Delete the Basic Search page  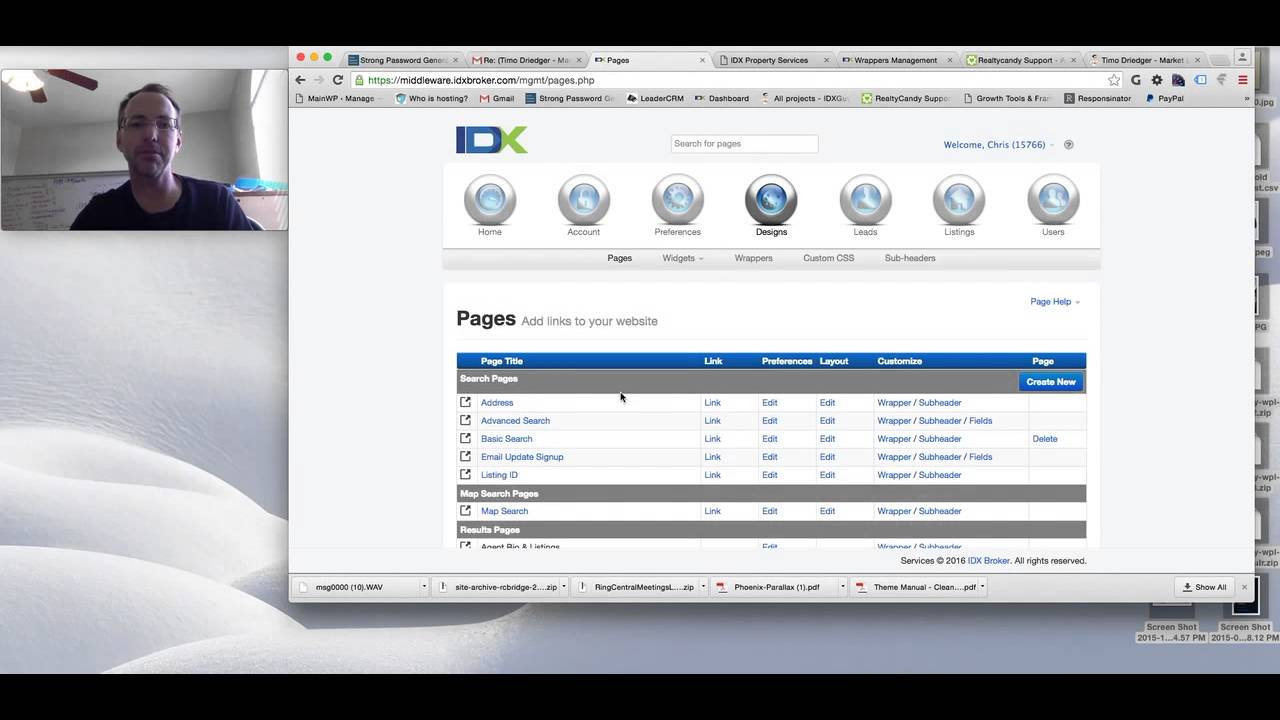point(1045,438)
